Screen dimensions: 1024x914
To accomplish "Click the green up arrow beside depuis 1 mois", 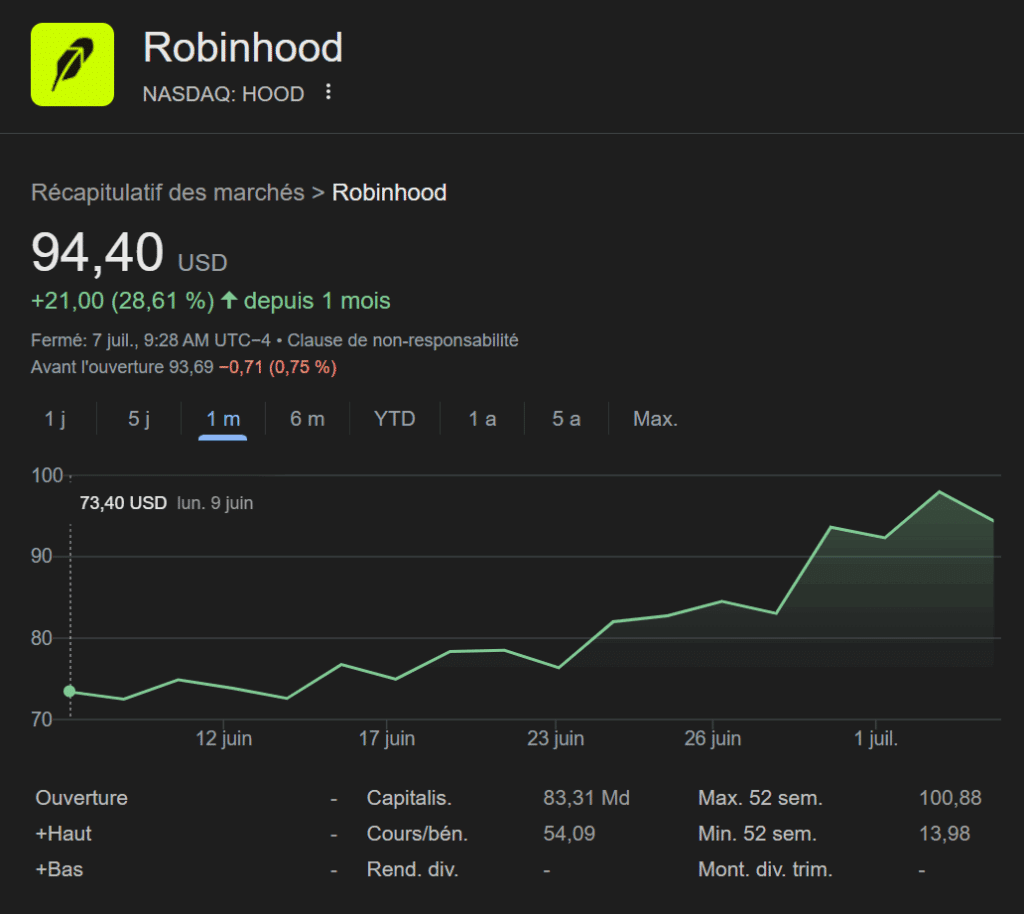I will click(229, 300).
